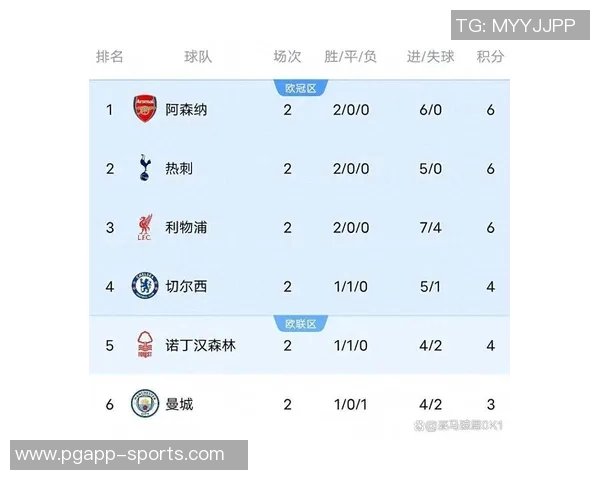Open the www.pgapp-sports.com link

pos(120,455)
